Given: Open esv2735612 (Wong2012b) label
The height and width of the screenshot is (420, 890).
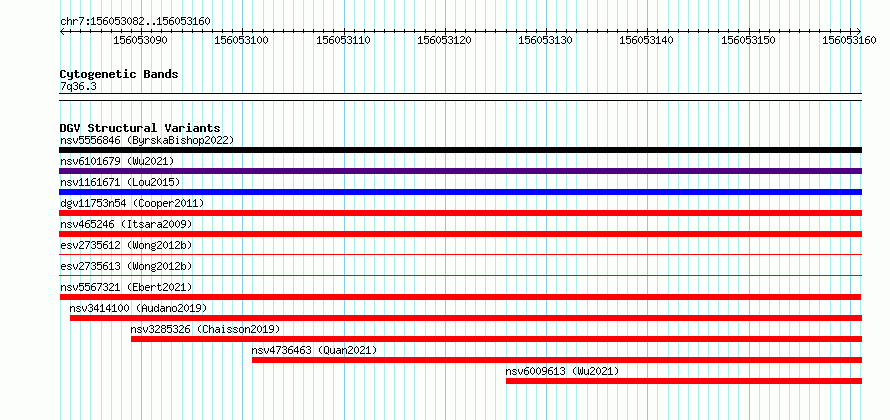Looking at the screenshot, I should [126, 245].
